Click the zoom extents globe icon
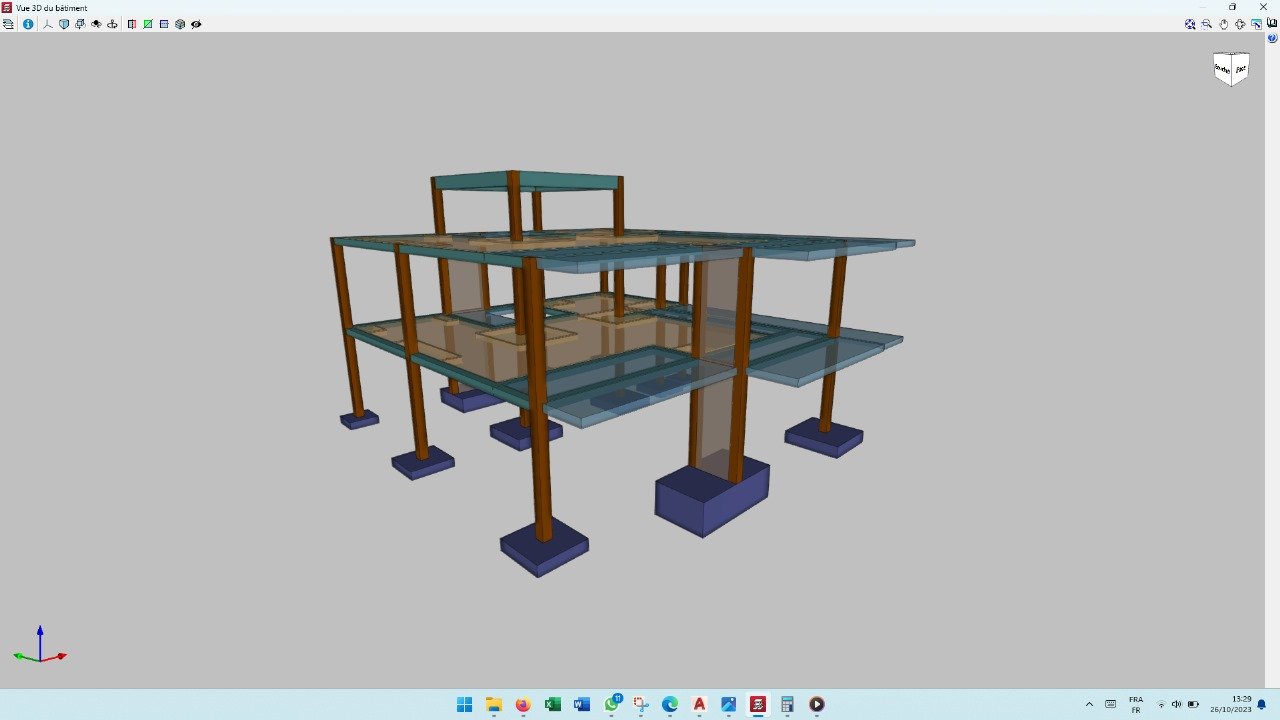1280x720 pixels. click(1190, 24)
